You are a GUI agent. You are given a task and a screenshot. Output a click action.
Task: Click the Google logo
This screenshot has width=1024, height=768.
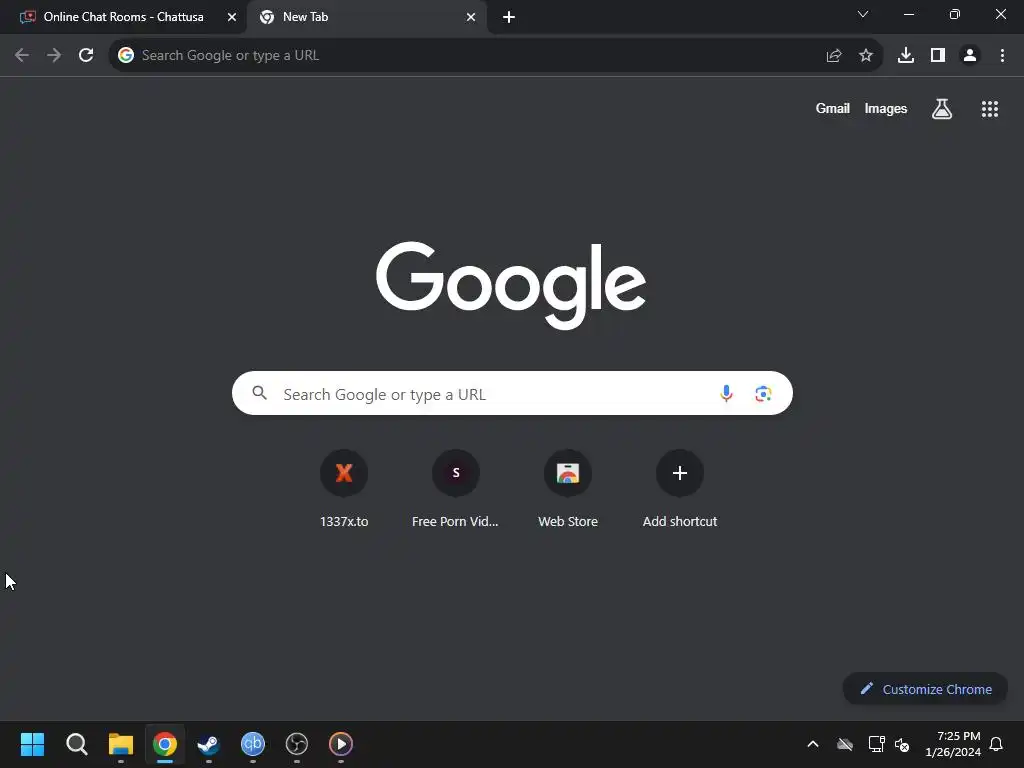click(x=511, y=285)
